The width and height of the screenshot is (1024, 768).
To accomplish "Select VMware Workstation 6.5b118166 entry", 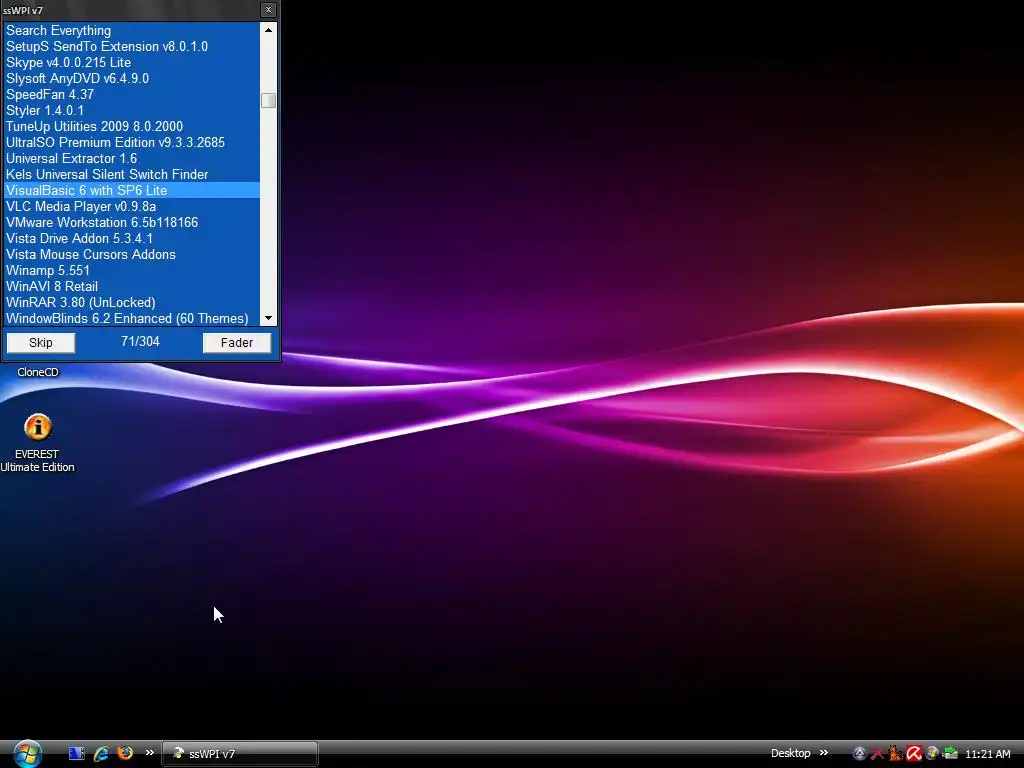I will click(x=132, y=223).
